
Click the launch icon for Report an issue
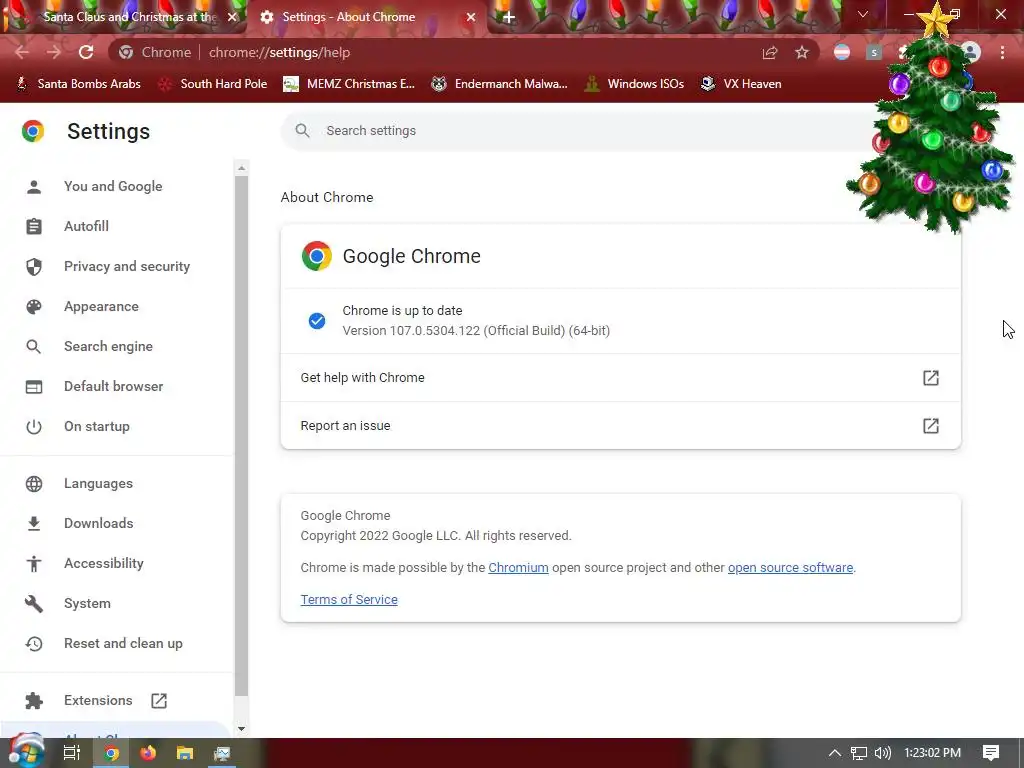tap(931, 426)
